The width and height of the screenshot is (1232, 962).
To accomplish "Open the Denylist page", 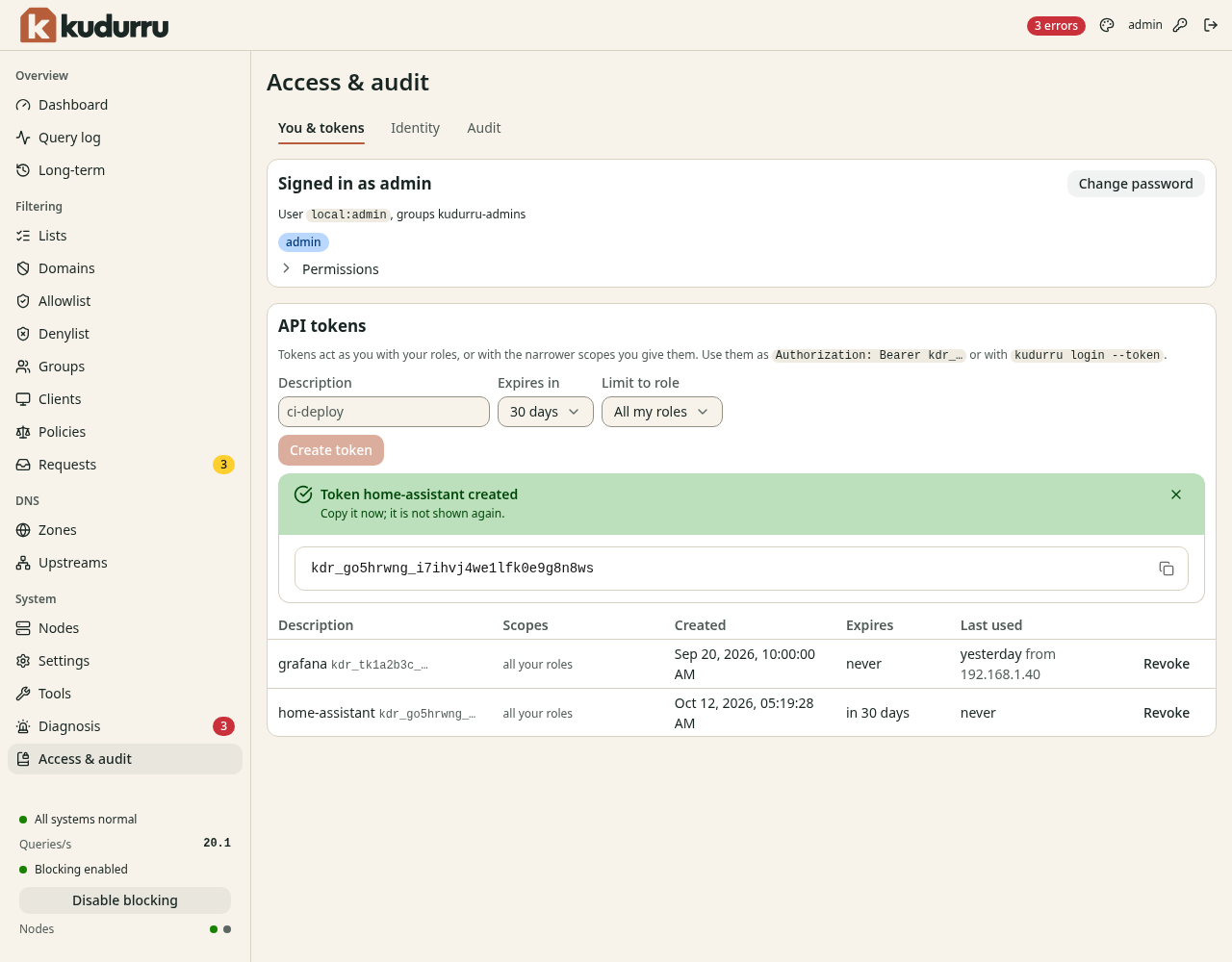I will point(125,334).
